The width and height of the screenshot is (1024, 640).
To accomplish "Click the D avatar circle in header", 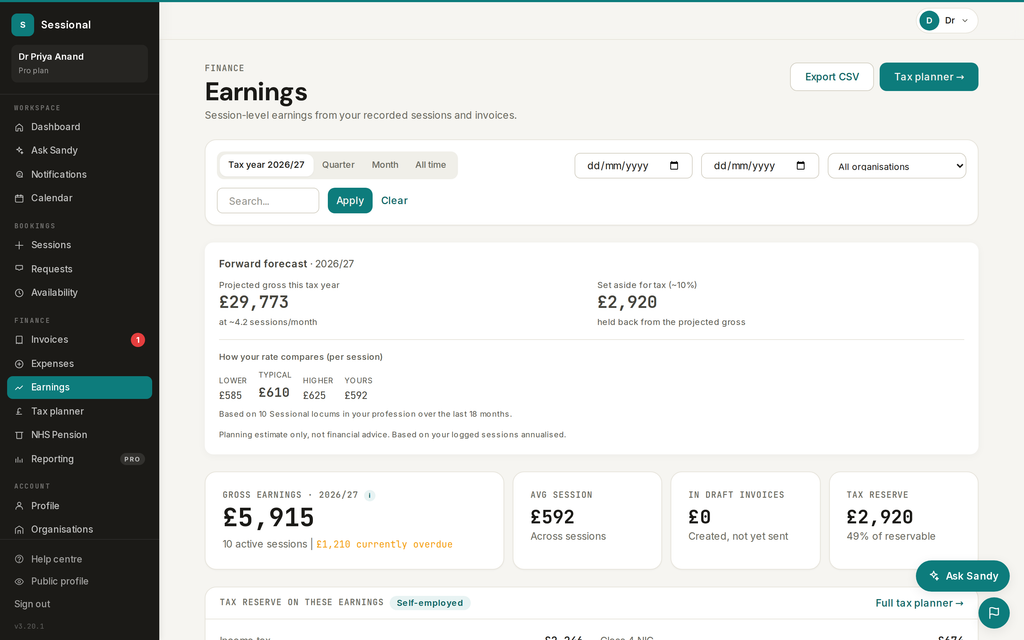I will tap(929, 21).
